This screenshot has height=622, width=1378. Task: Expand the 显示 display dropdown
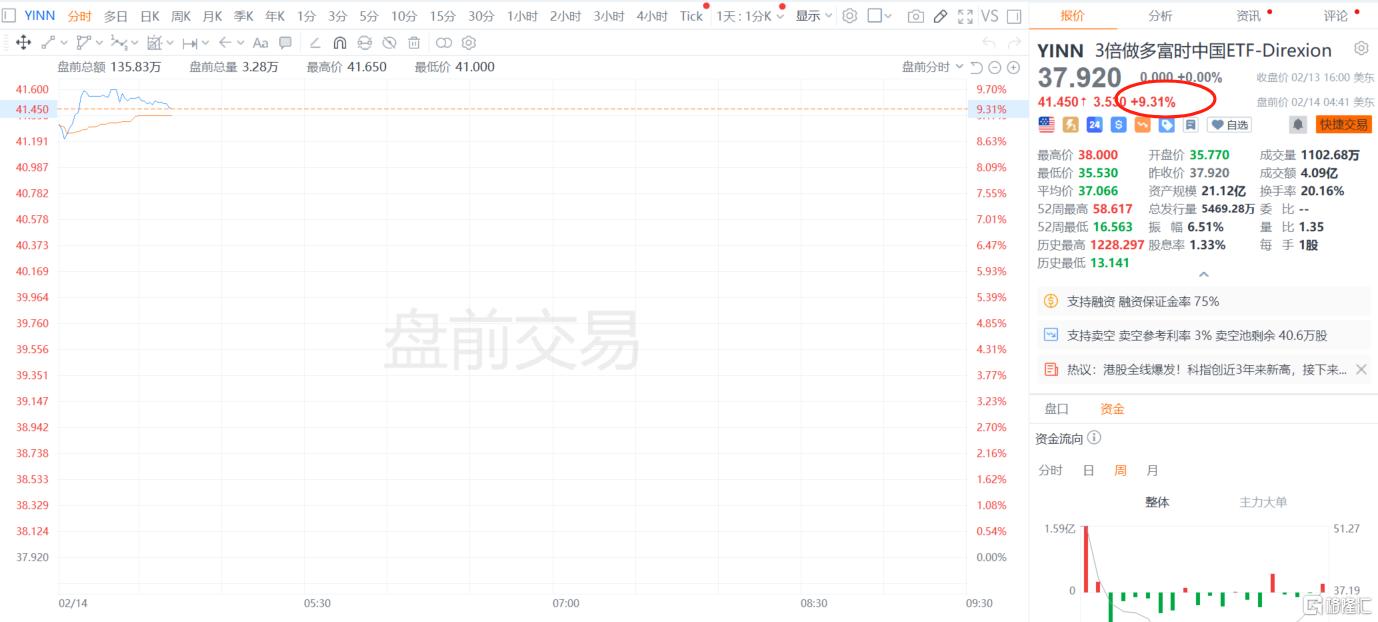pyautogui.click(x=813, y=16)
